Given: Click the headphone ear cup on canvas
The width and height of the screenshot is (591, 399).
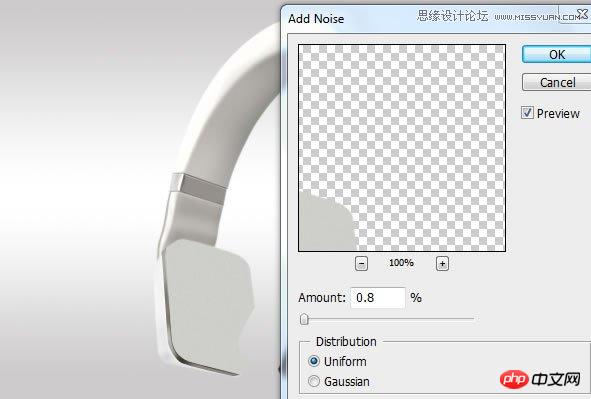Looking at the screenshot, I should 207,303.
